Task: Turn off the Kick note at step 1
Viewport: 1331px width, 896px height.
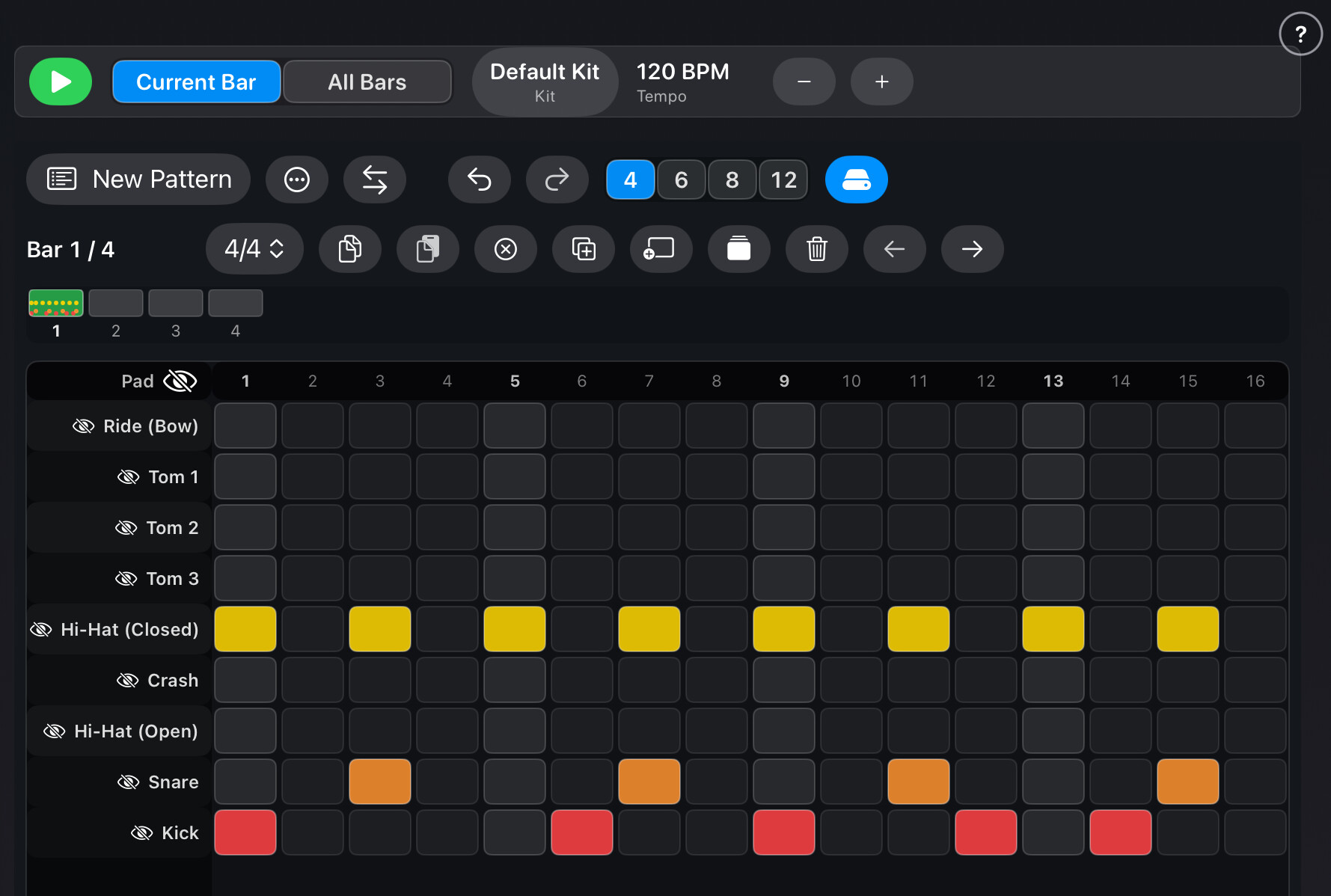Action: coord(245,832)
